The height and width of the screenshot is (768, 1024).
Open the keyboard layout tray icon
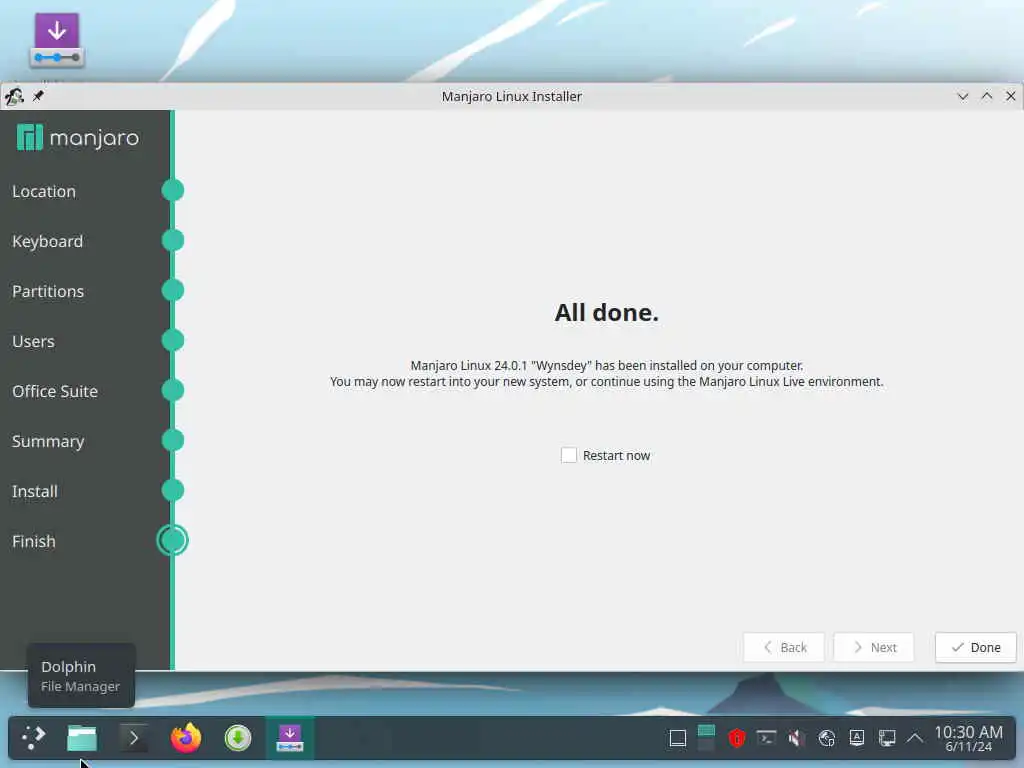tap(857, 738)
